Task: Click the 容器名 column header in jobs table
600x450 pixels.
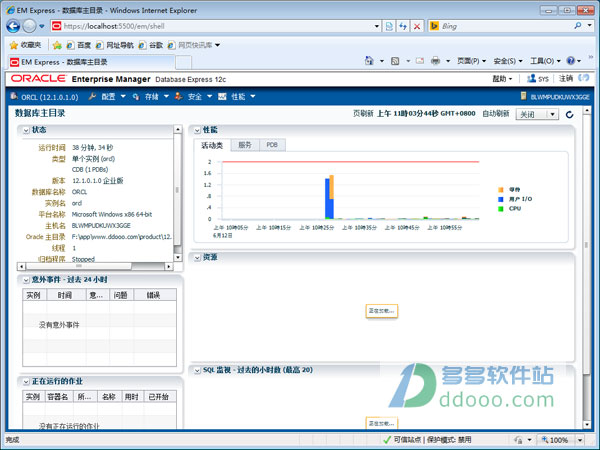Action: coord(58,397)
